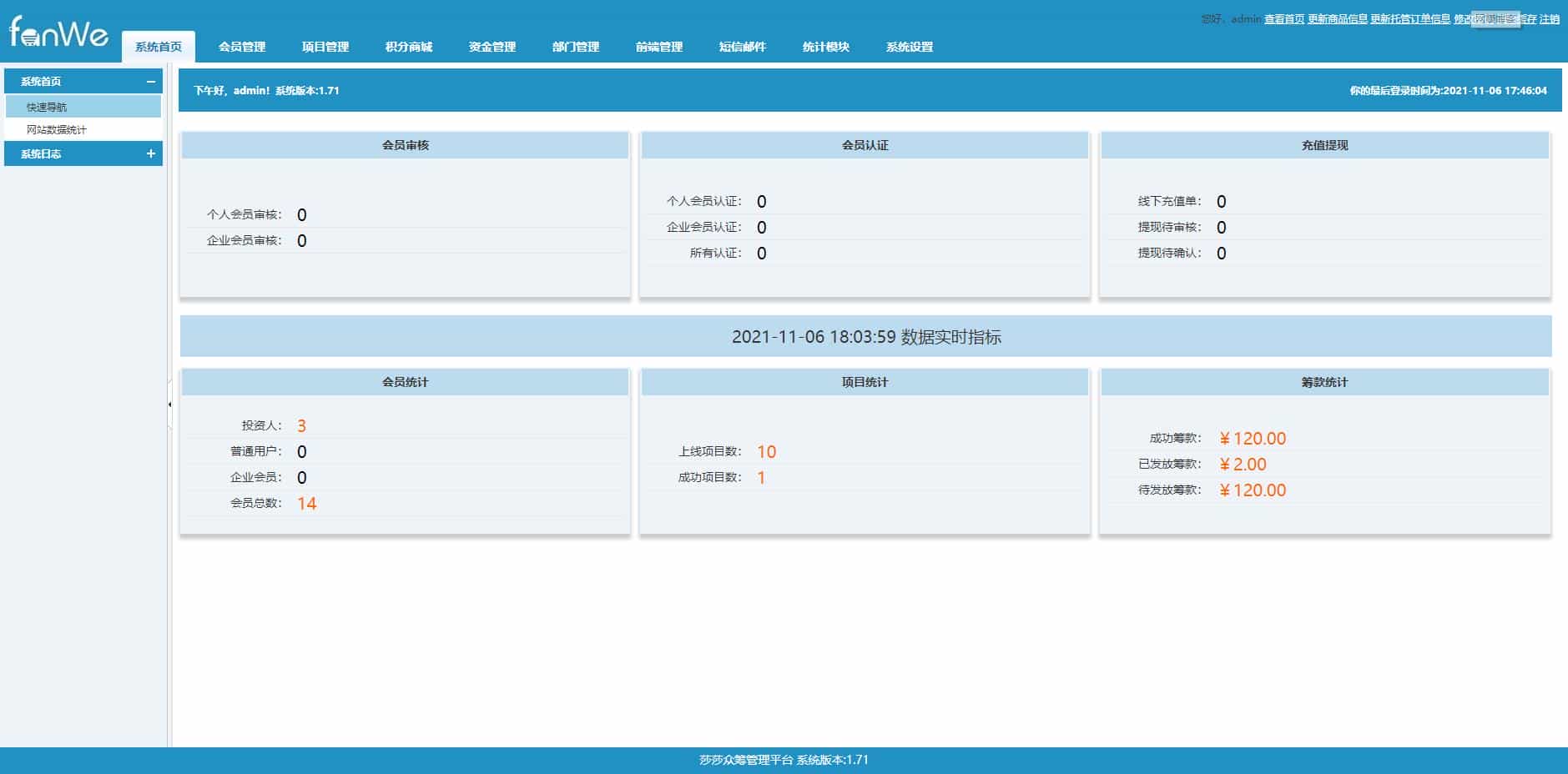Click the 项目统计 panel header
This screenshot has height=774, width=1568.
point(865,382)
